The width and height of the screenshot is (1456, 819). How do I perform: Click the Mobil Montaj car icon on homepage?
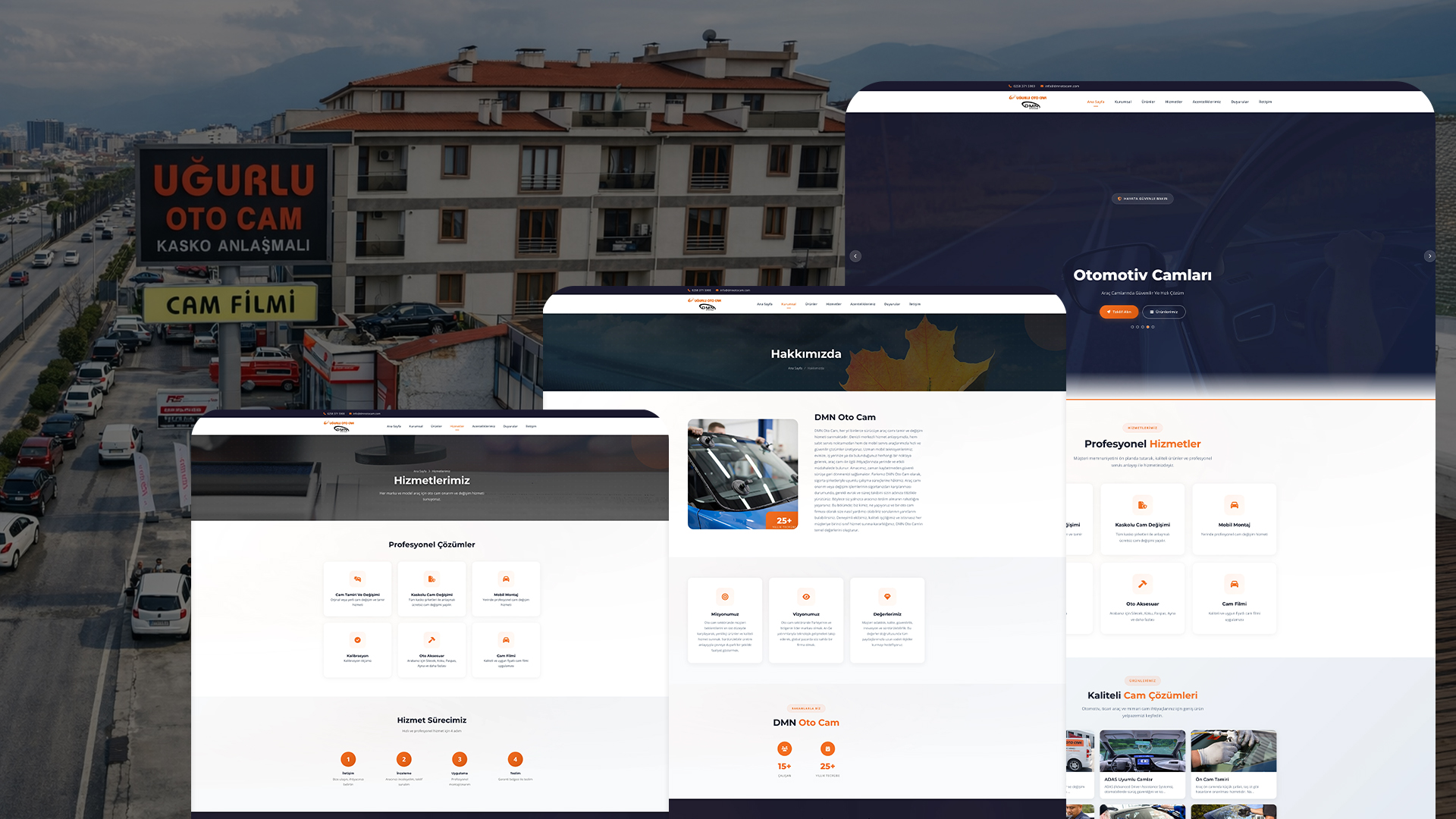pos(1234,505)
